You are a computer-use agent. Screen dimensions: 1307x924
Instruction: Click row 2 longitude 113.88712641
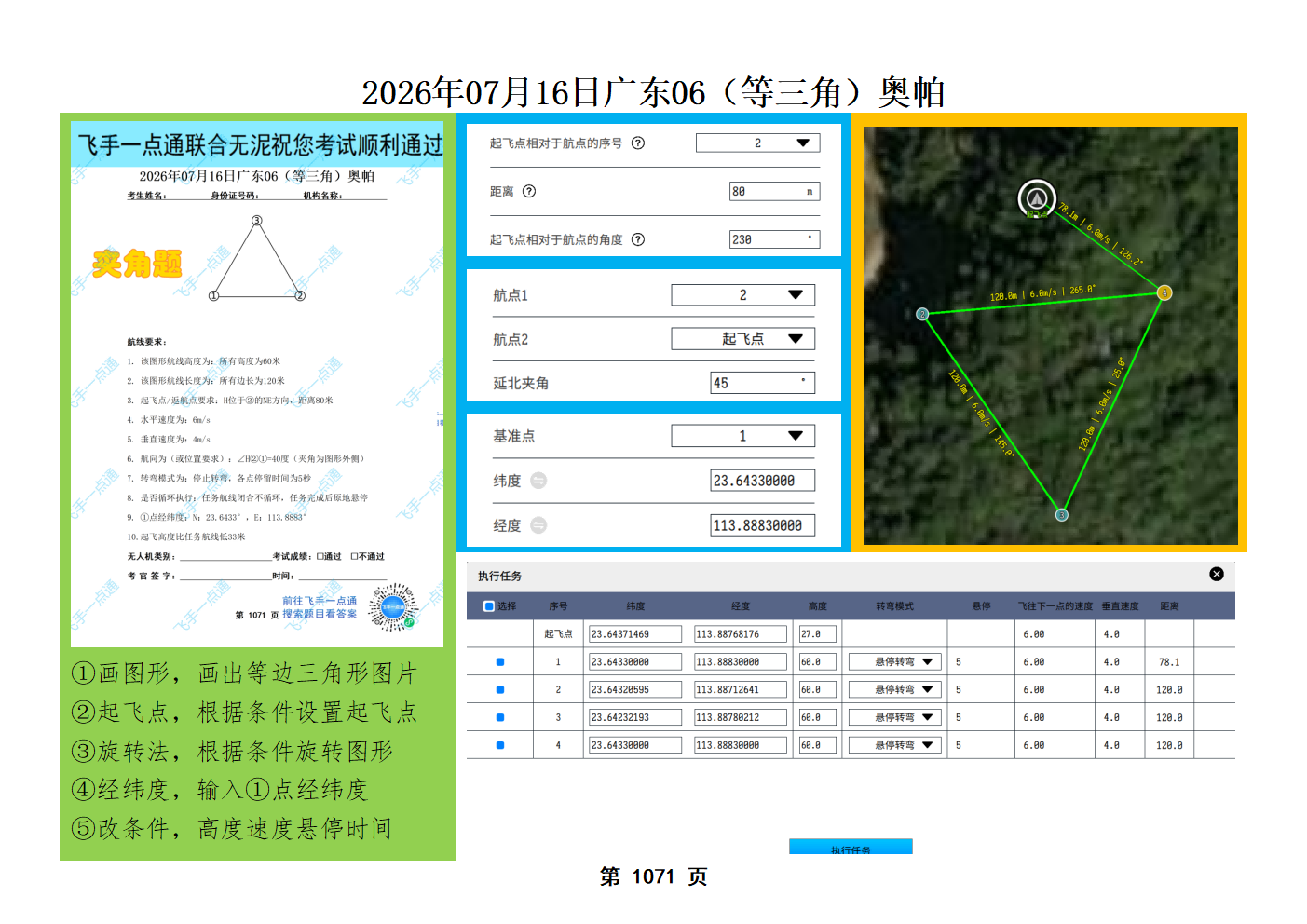(741, 690)
